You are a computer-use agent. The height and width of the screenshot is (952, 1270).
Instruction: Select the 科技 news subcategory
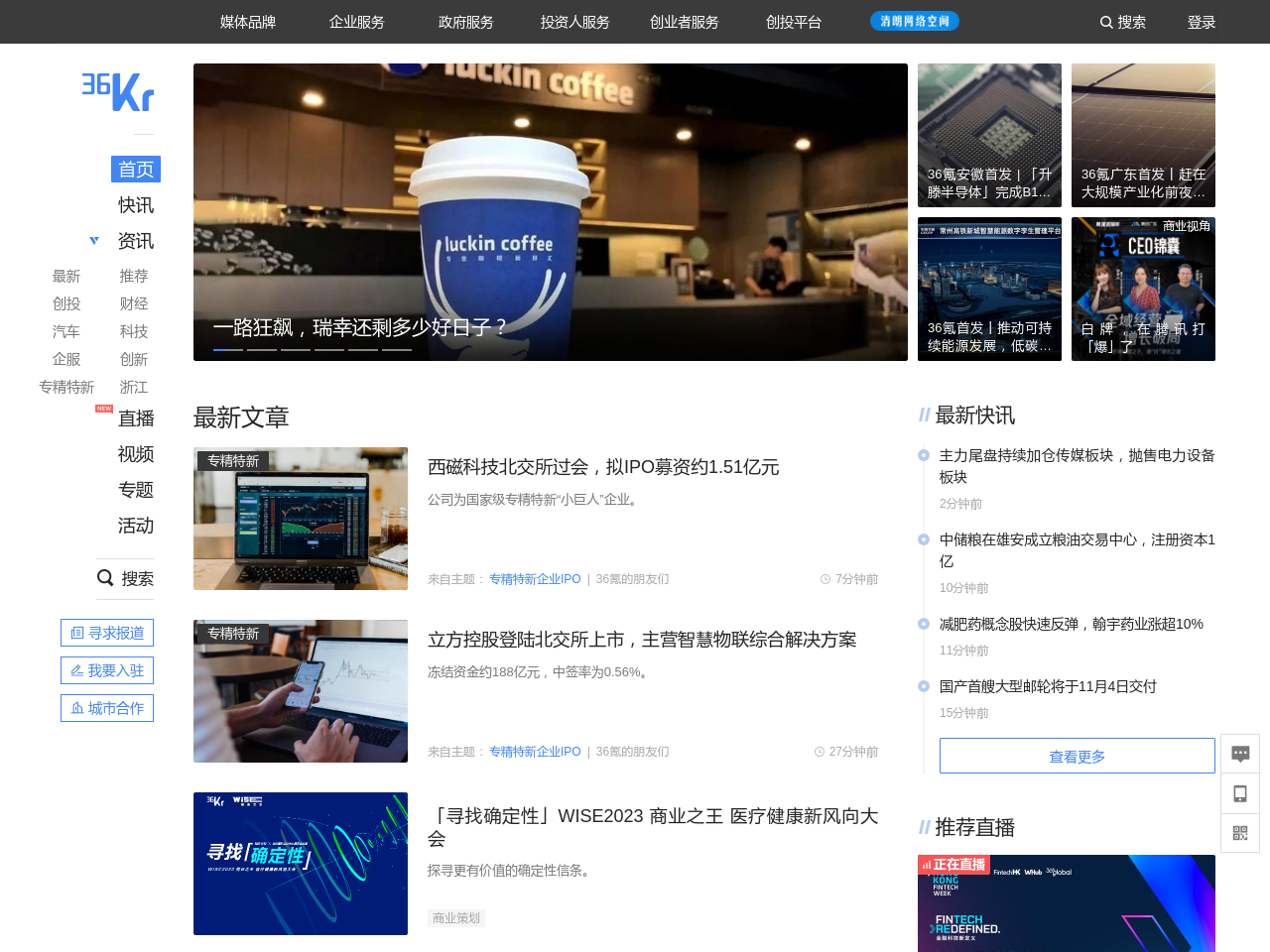click(x=134, y=331)
